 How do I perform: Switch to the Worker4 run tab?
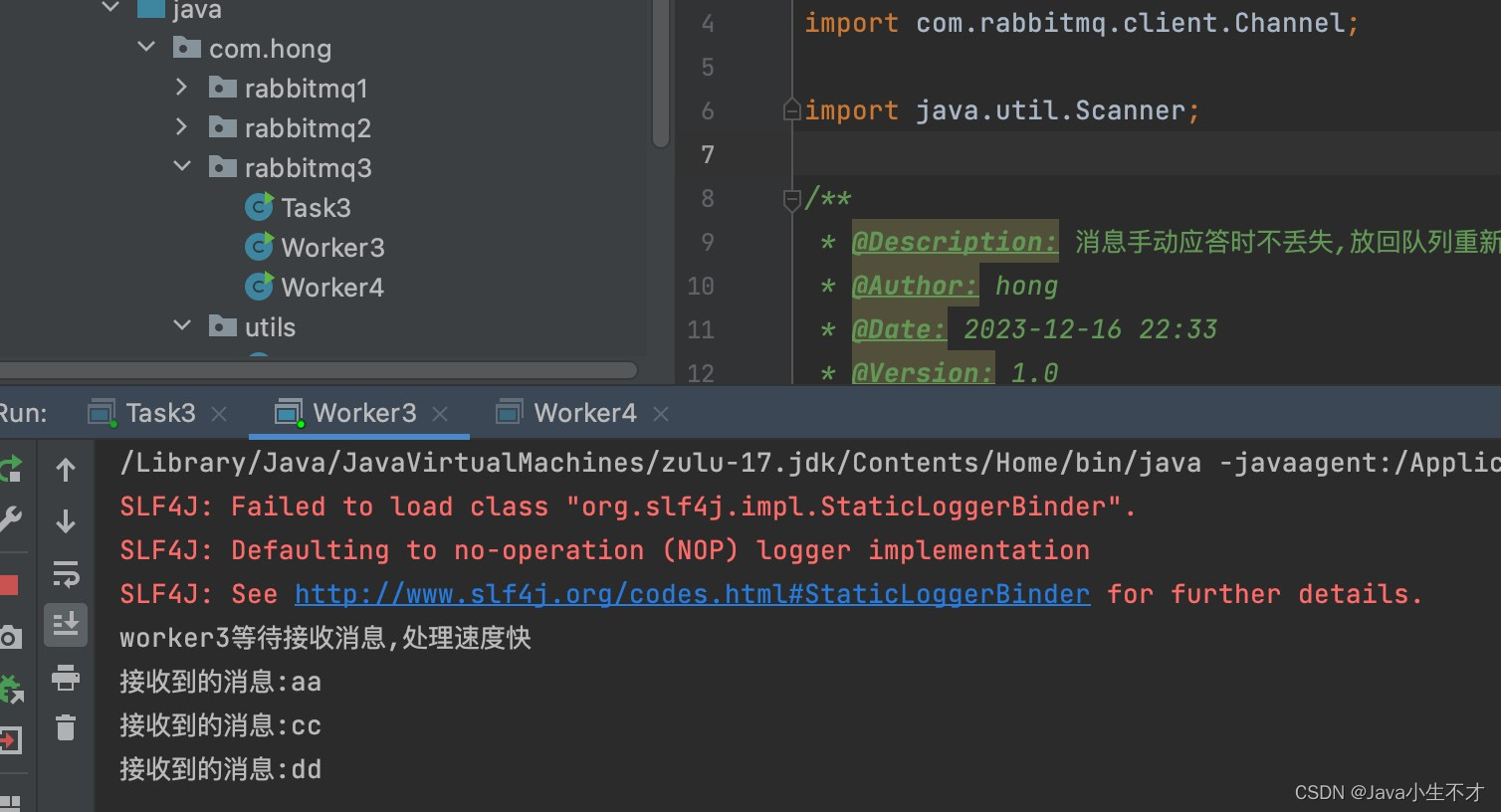[x=585, y=413]
